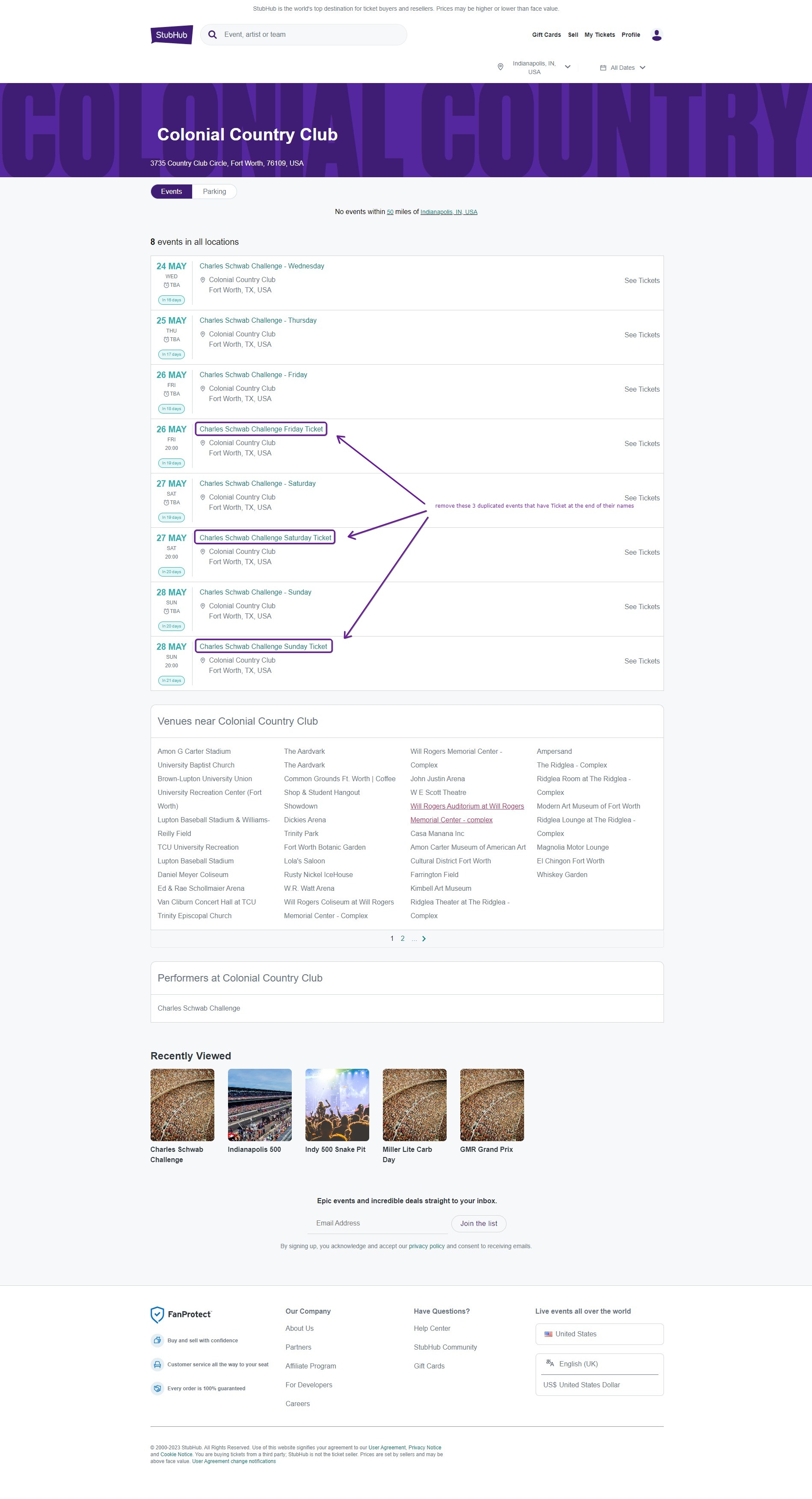Open Gift Cards in header
812x1499 pixels.
point(546,35)
